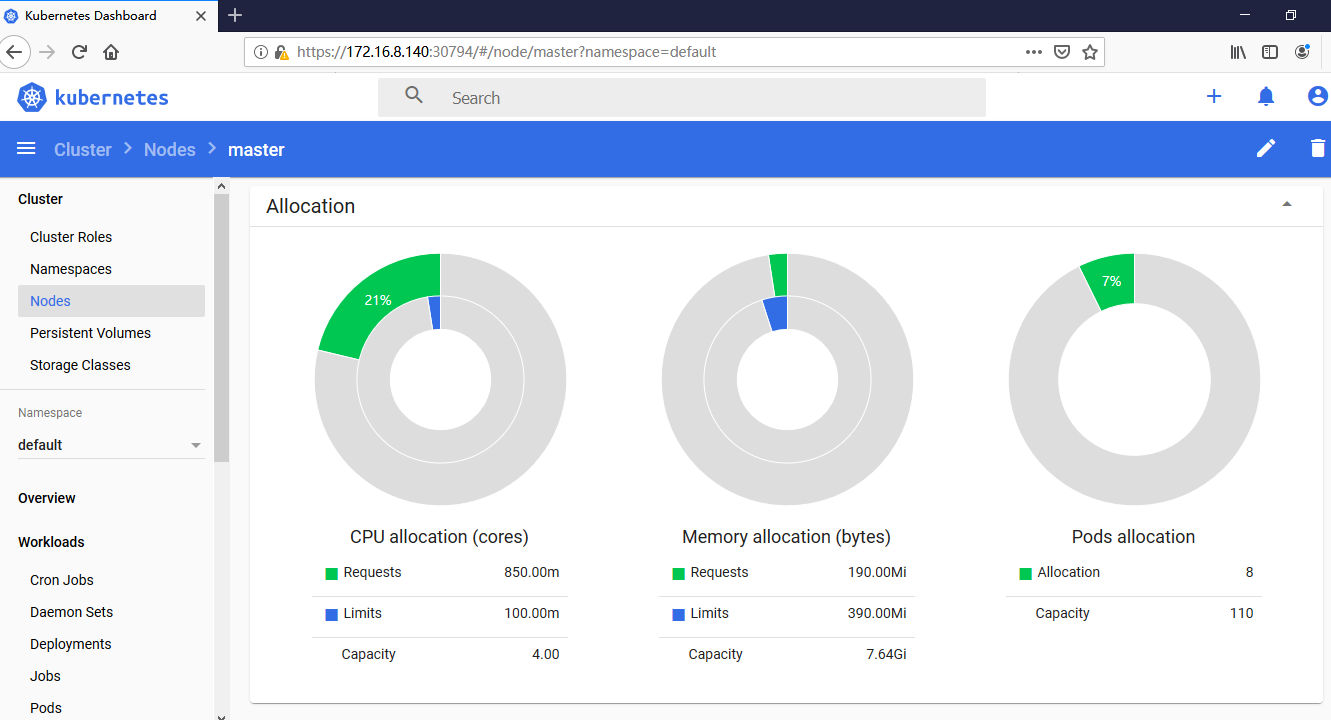Click the insecure connection lock warning icon

tap(281, 52)
